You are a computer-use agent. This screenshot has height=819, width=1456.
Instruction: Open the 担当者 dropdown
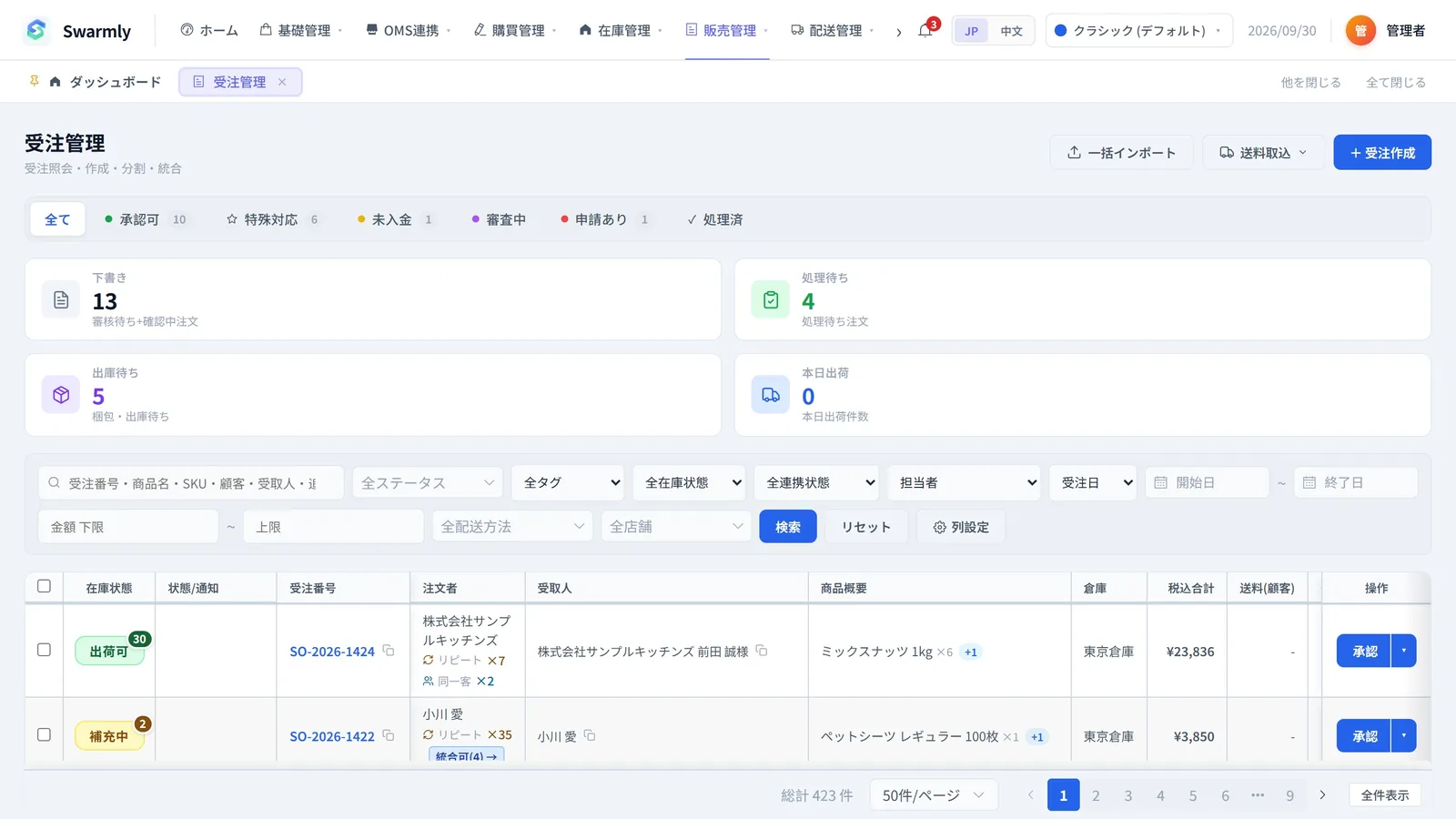(964, 482)
